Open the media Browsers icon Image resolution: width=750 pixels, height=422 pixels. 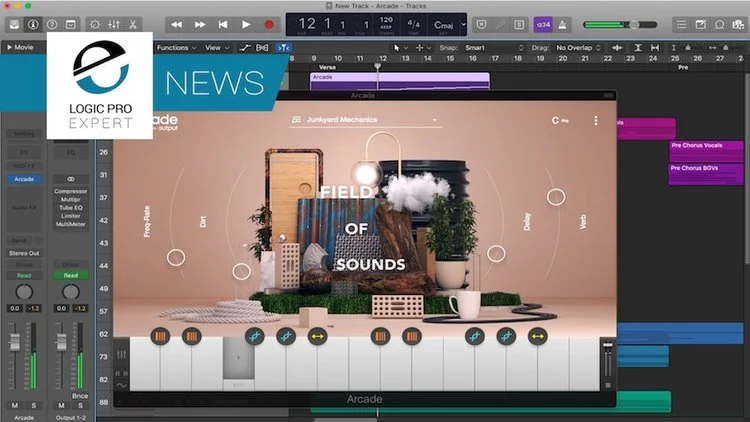pos(738,24)
